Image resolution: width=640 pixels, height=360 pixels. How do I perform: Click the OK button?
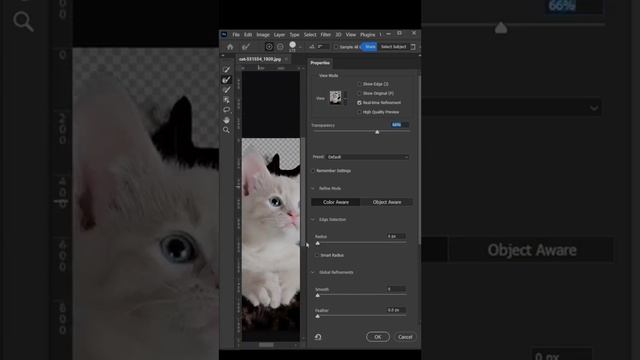pyautogui.click(x=378, y=337)
